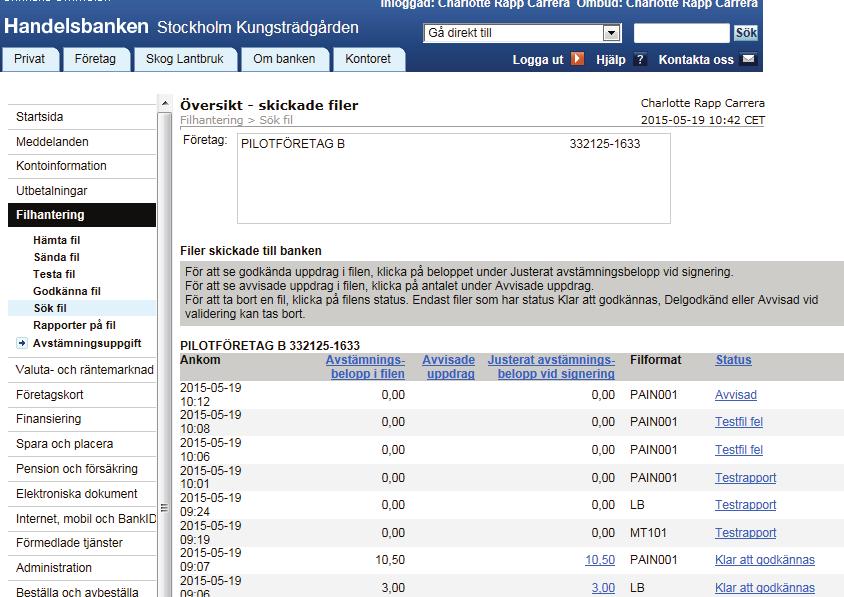Click the Avvisad status for 10:12 file
This screenshot has height=597, width=844.
[735, 395]
